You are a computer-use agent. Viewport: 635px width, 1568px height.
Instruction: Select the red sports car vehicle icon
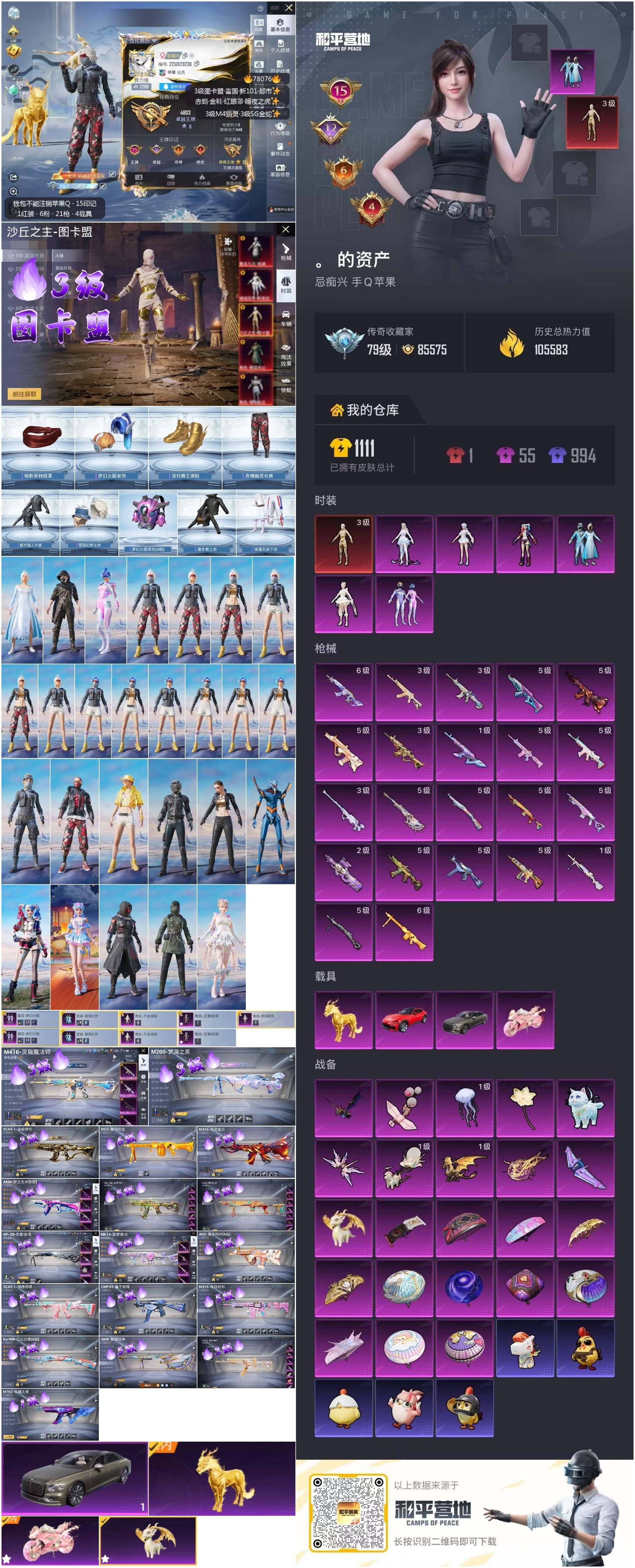click(x=404, y=1020)
